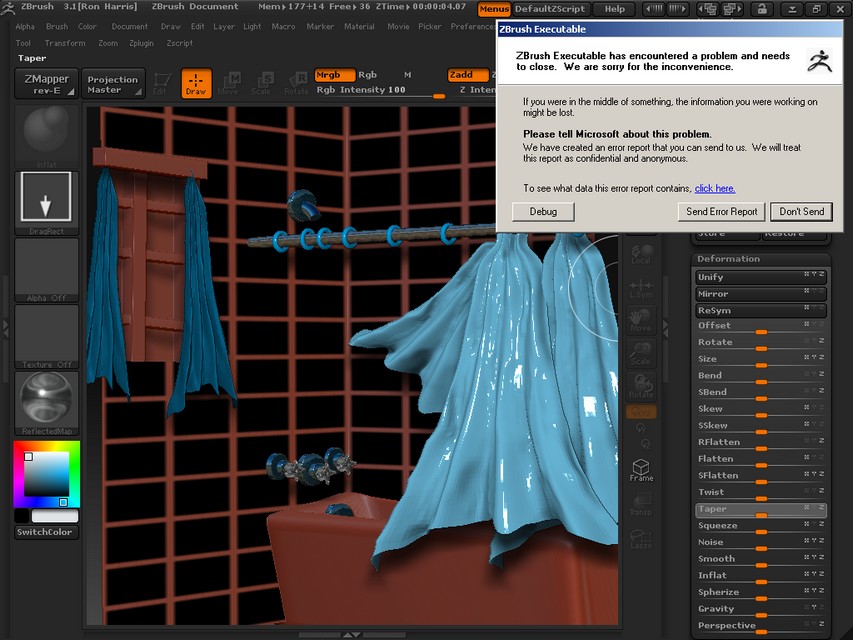853x640 pixels.
Task: Open the Zplugin menu
Action: 141,43
